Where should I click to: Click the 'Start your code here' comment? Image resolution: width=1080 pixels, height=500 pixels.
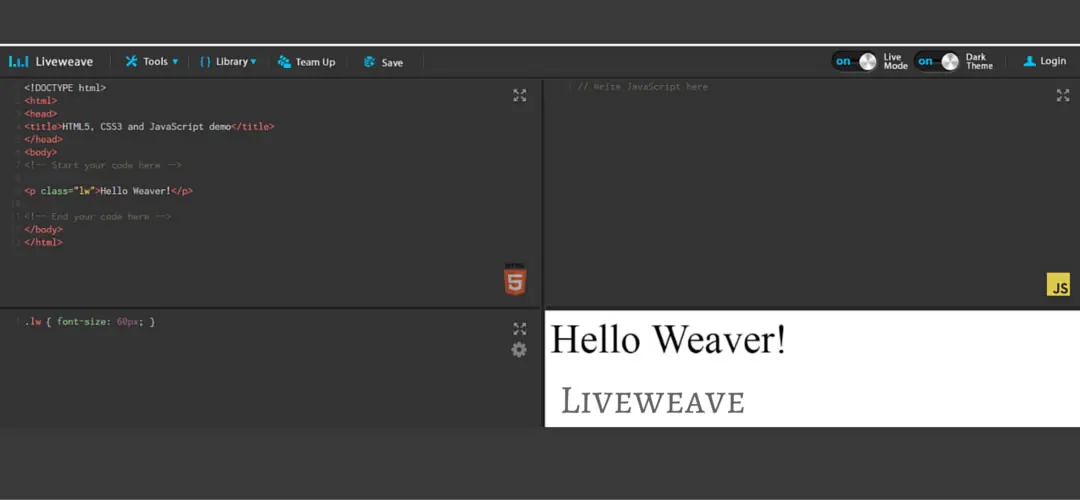[x=103, y=165]
